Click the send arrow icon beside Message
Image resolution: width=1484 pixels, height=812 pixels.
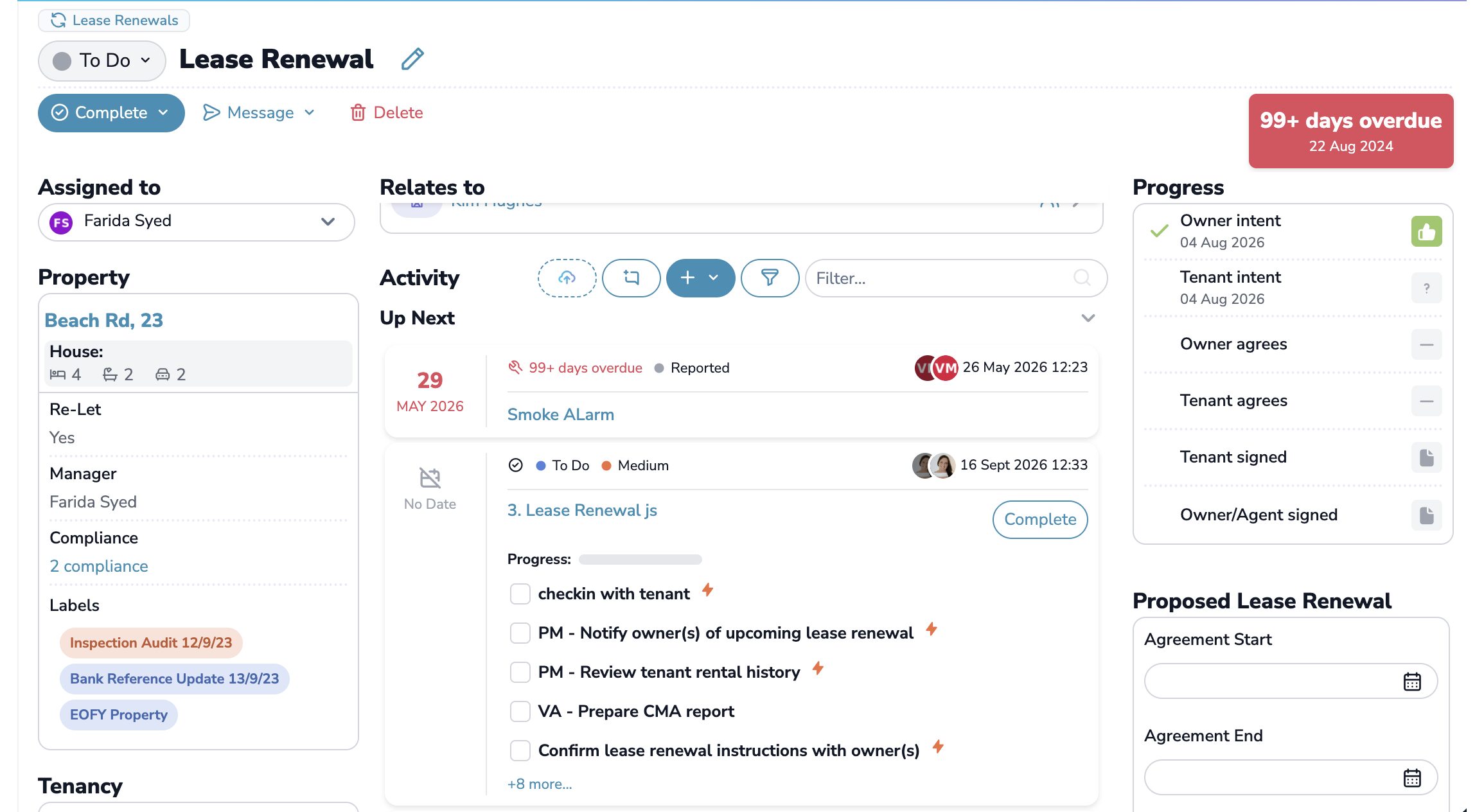click(x=211, y=112)
